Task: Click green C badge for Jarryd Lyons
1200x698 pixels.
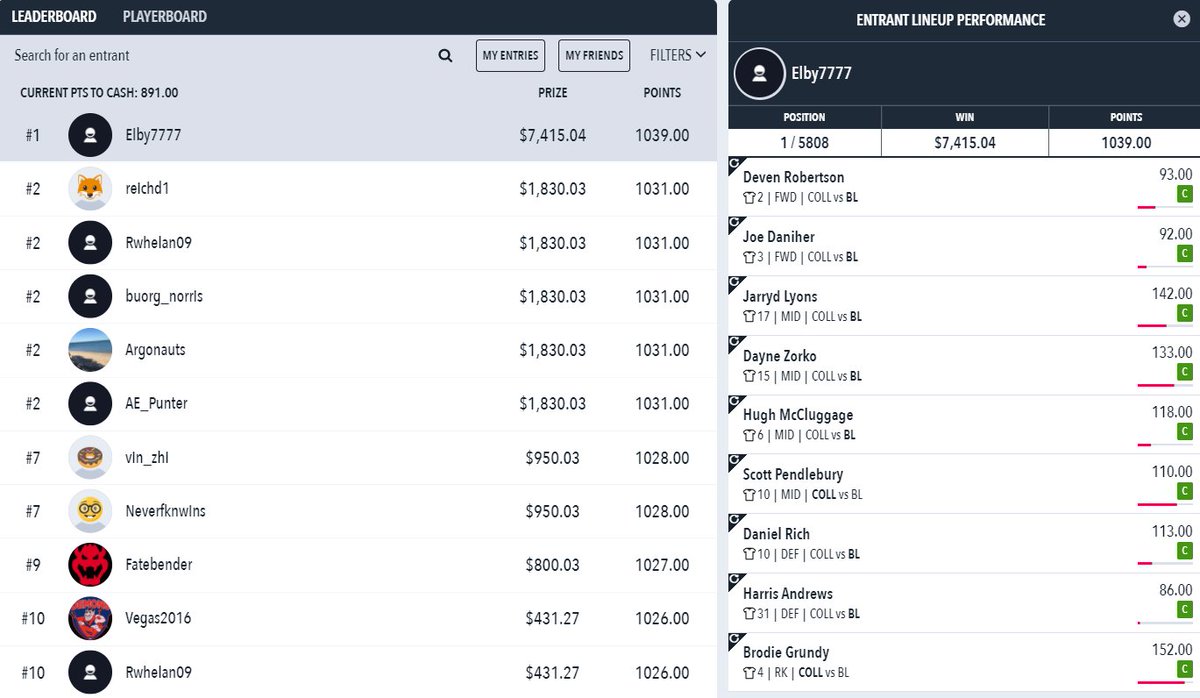Action: click(x=1185, y=313)
